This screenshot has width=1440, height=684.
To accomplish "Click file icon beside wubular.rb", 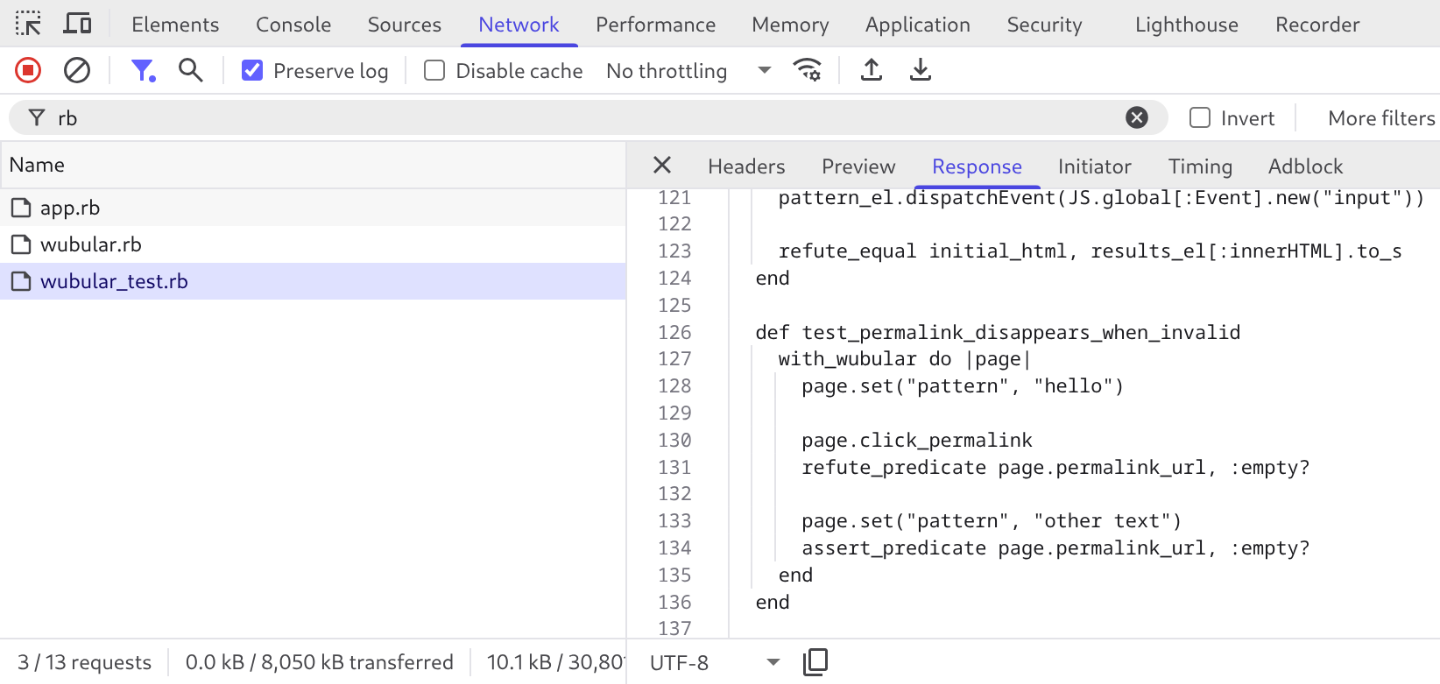I will point(21,245).
